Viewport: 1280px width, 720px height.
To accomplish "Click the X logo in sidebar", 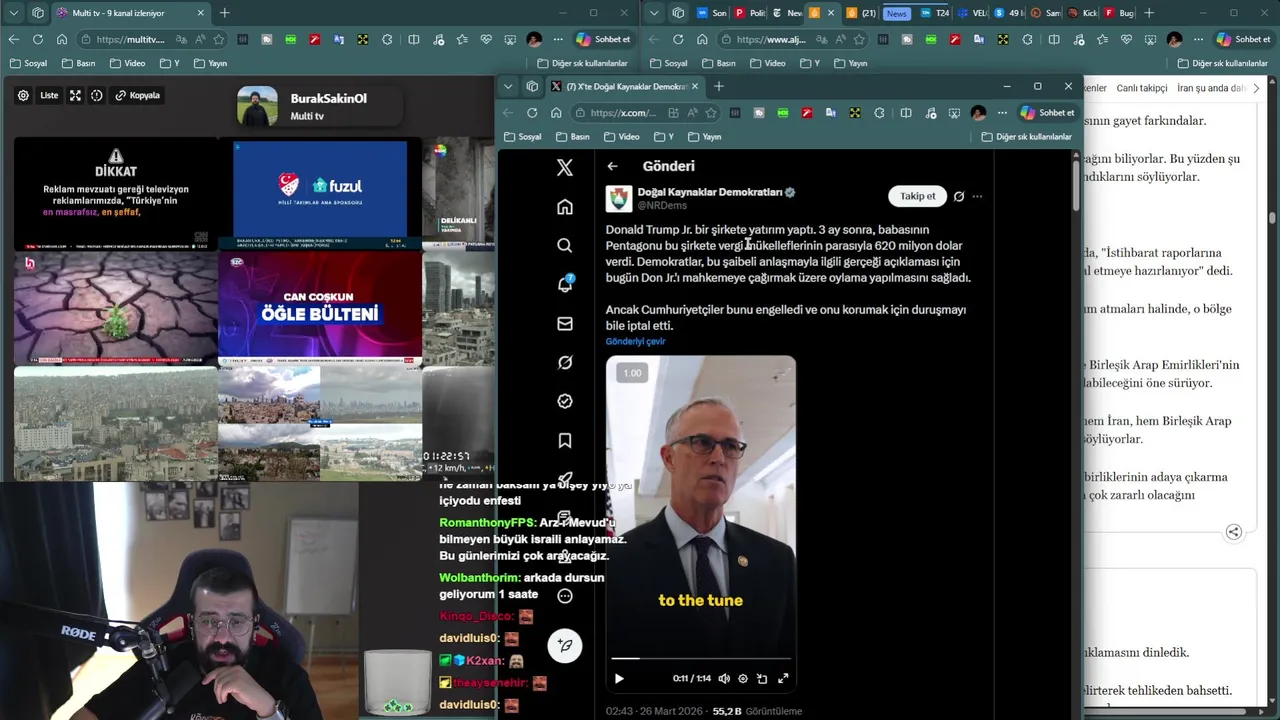I will coord(565,168).
